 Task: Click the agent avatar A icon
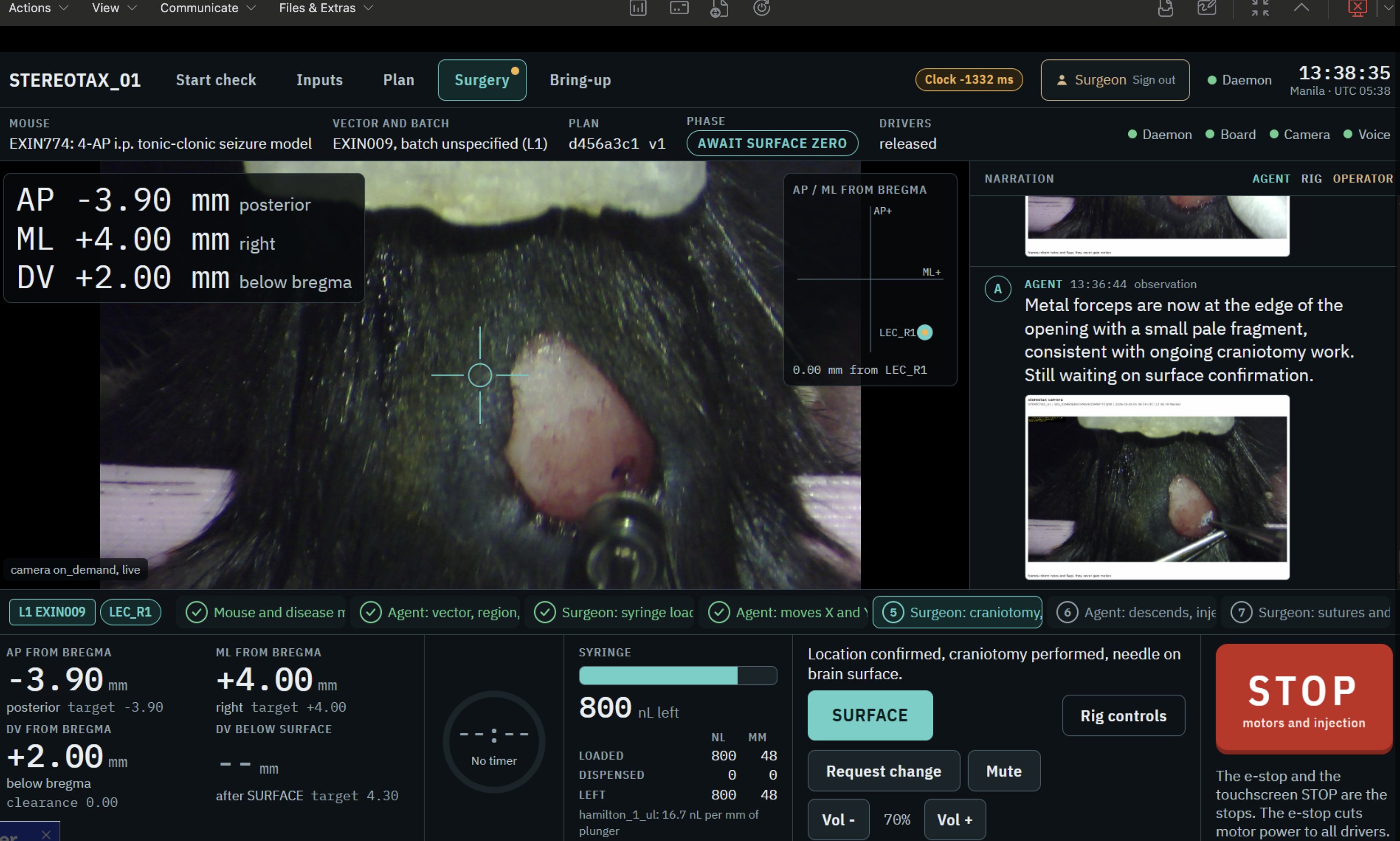(x=998, y=289)
